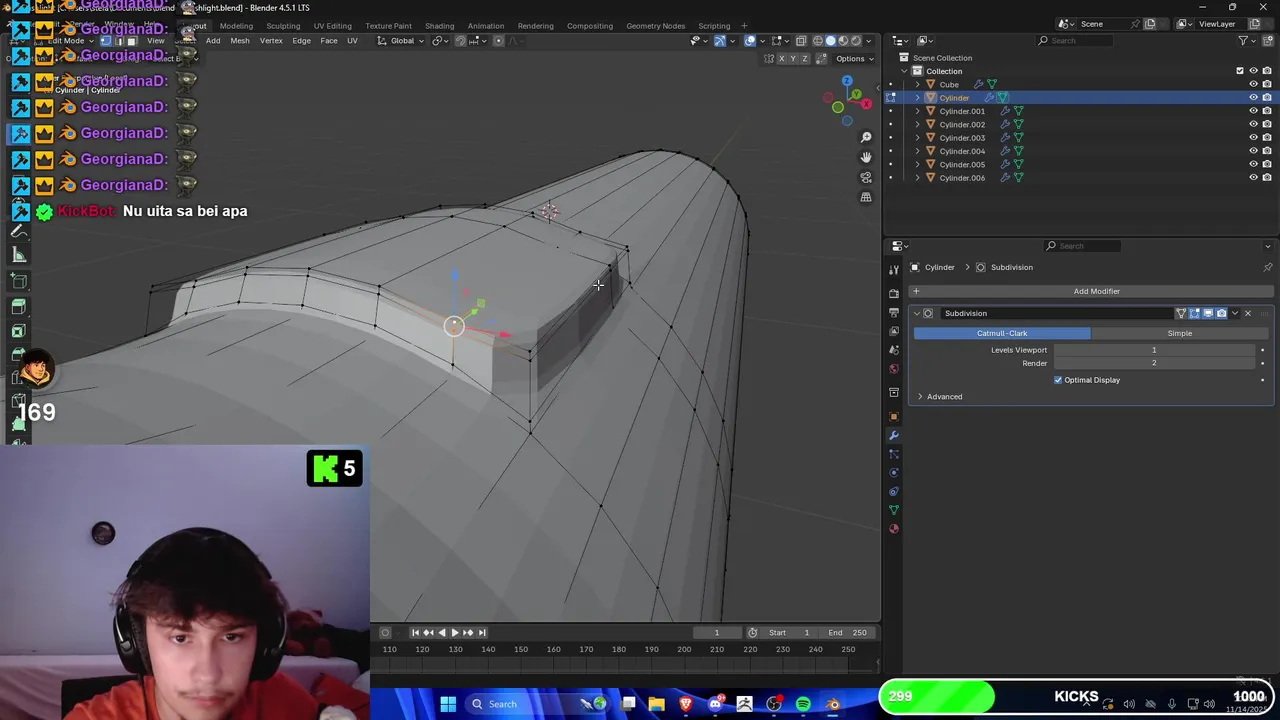This screenshot has width=1280, height=720.
Task: Open the Particles properties tab
Action: pos(894,454)
